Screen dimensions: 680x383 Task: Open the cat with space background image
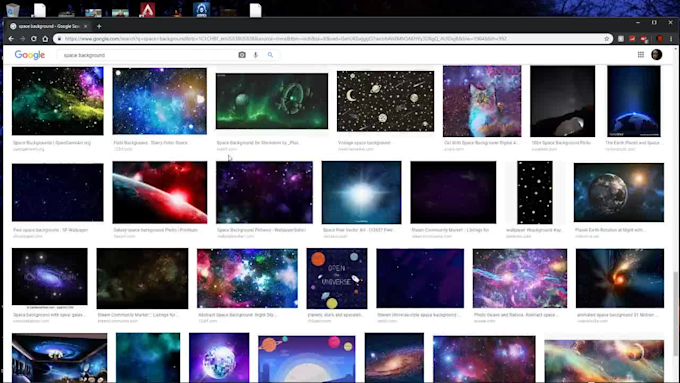coord(482,101)
